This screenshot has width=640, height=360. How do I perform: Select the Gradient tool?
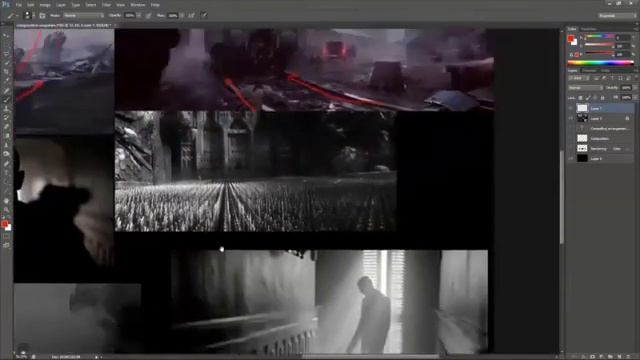click(6, 136)
